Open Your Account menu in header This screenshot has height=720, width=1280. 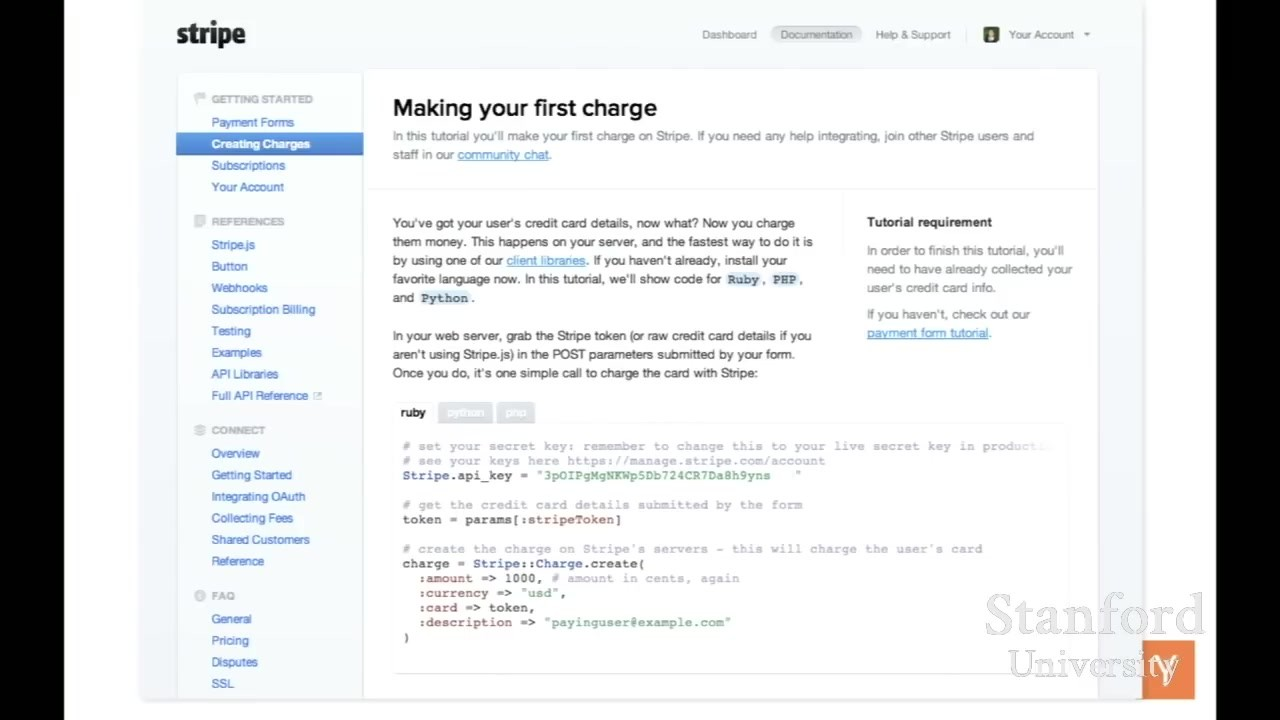1041,34
